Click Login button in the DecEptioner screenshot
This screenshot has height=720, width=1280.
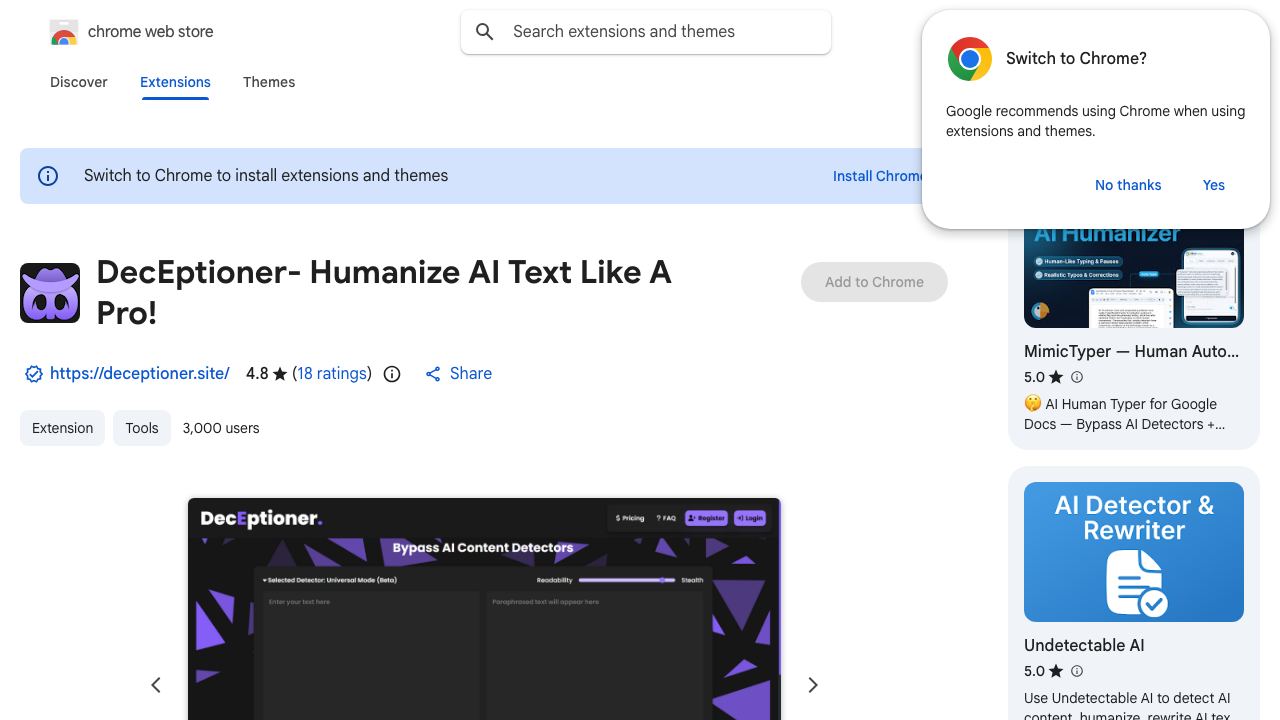pos(749,518)
